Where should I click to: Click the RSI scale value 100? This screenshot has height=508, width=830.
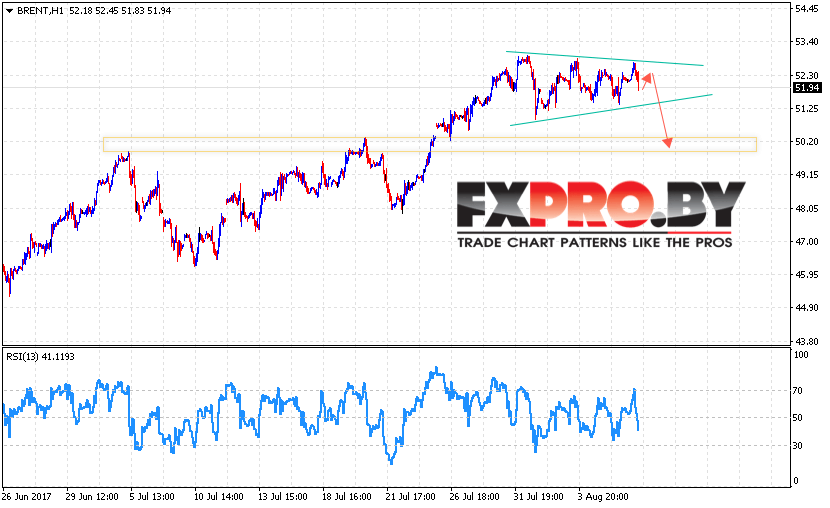[801, 355]
